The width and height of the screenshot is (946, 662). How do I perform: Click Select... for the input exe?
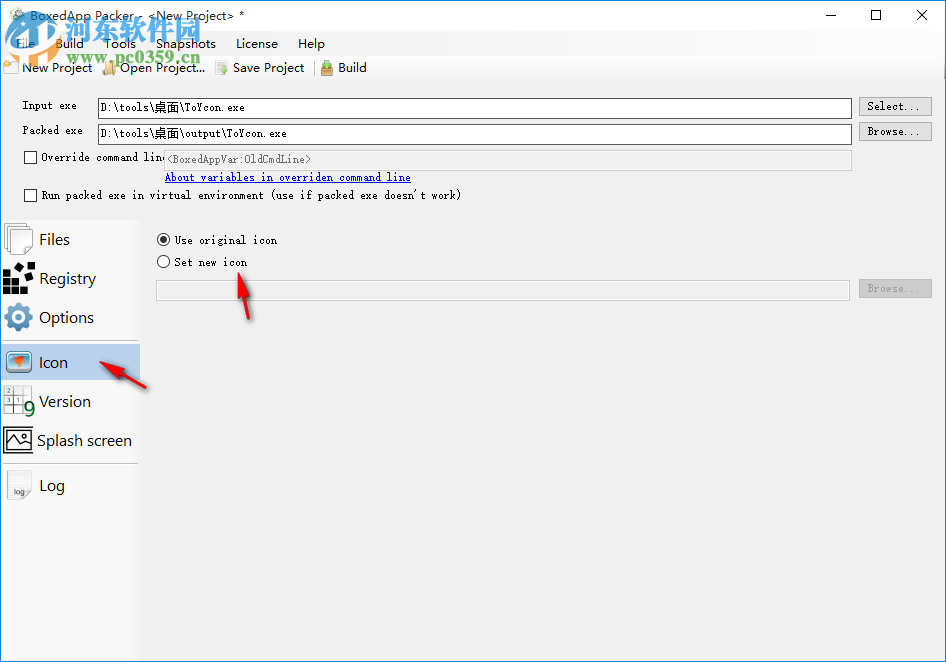[894, 106]
